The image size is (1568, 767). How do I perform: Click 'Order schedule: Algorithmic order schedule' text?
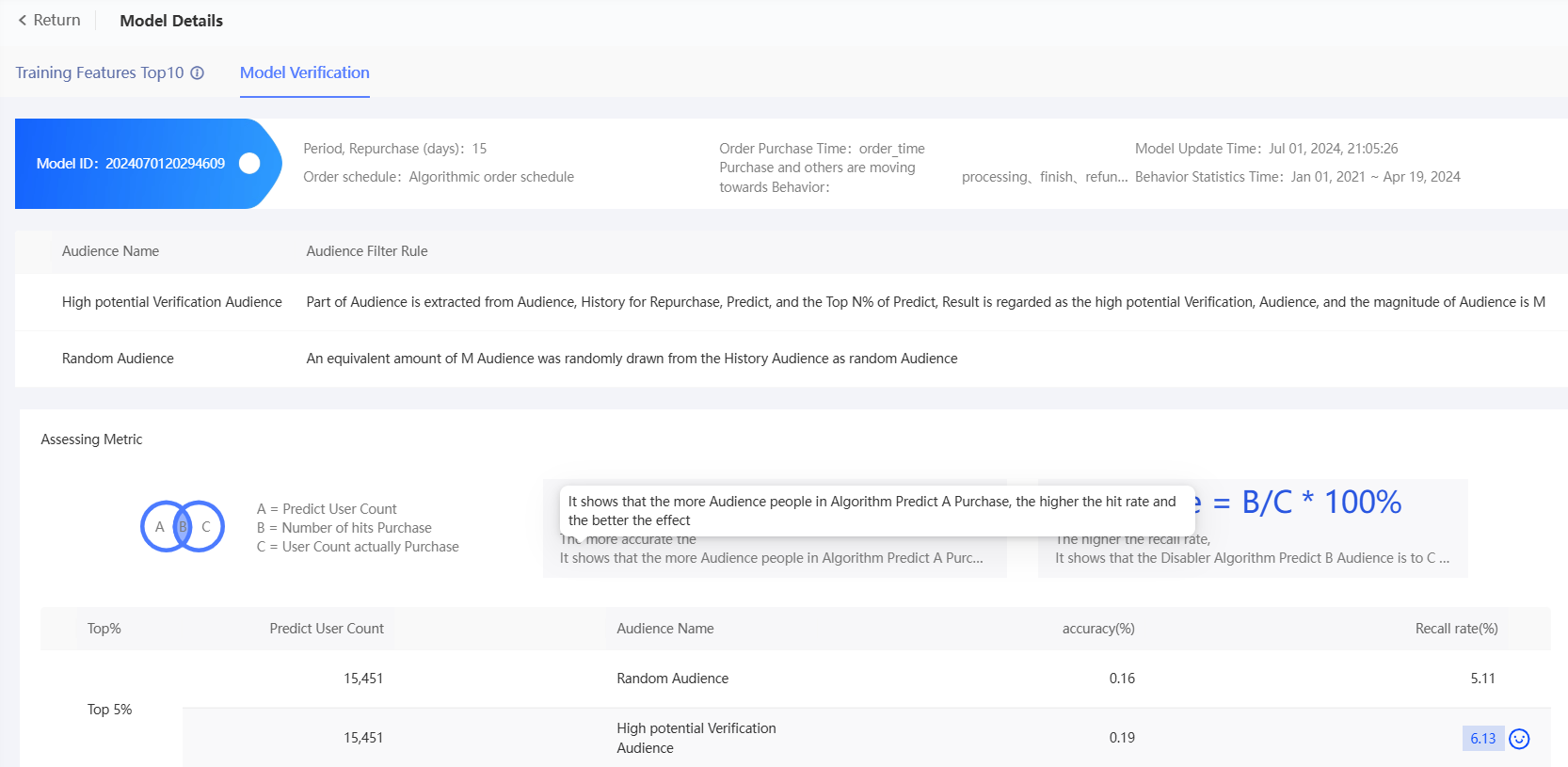click(x=439, y=177)
